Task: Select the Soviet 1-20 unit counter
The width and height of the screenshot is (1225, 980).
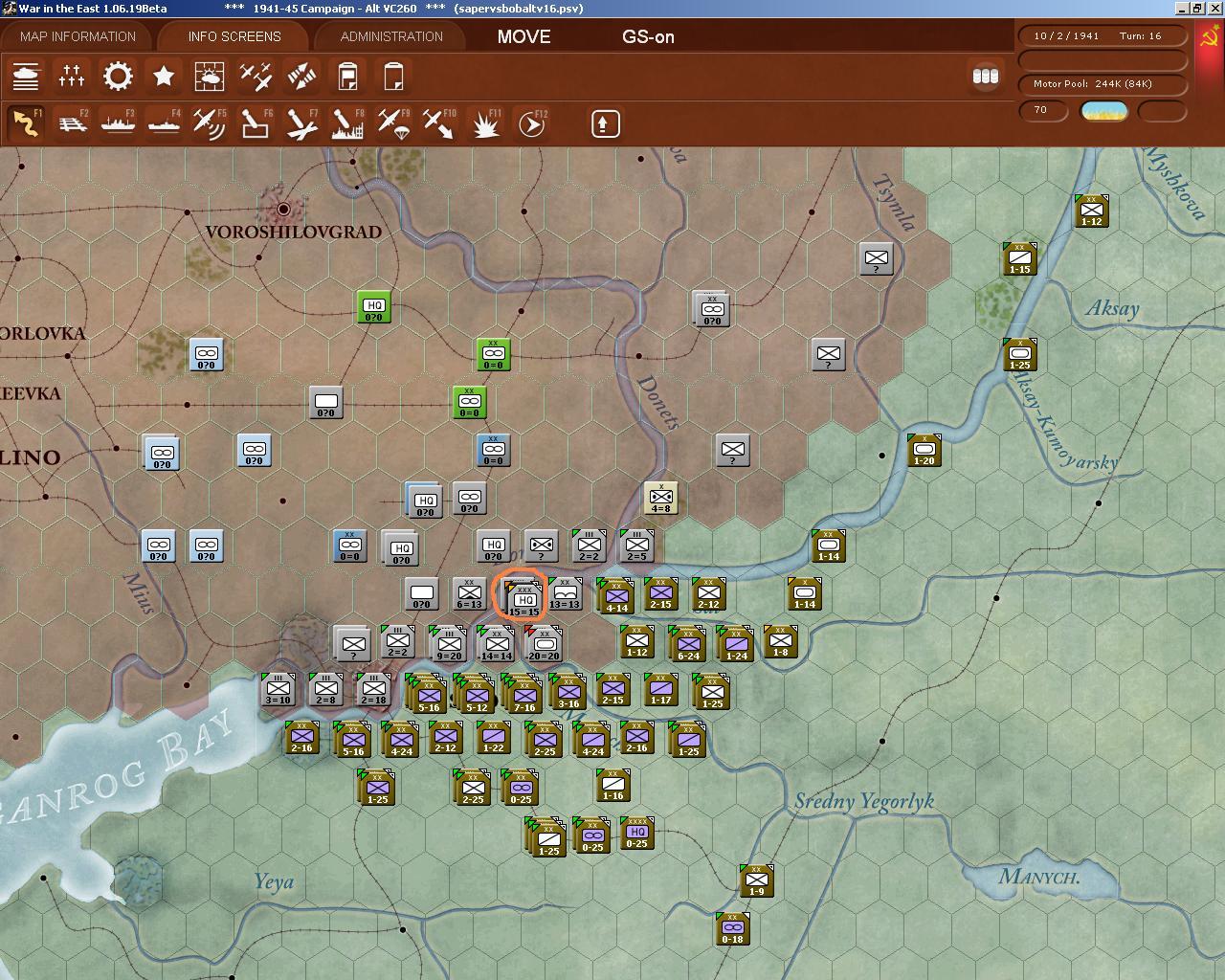Action: (x=924, y=450)
